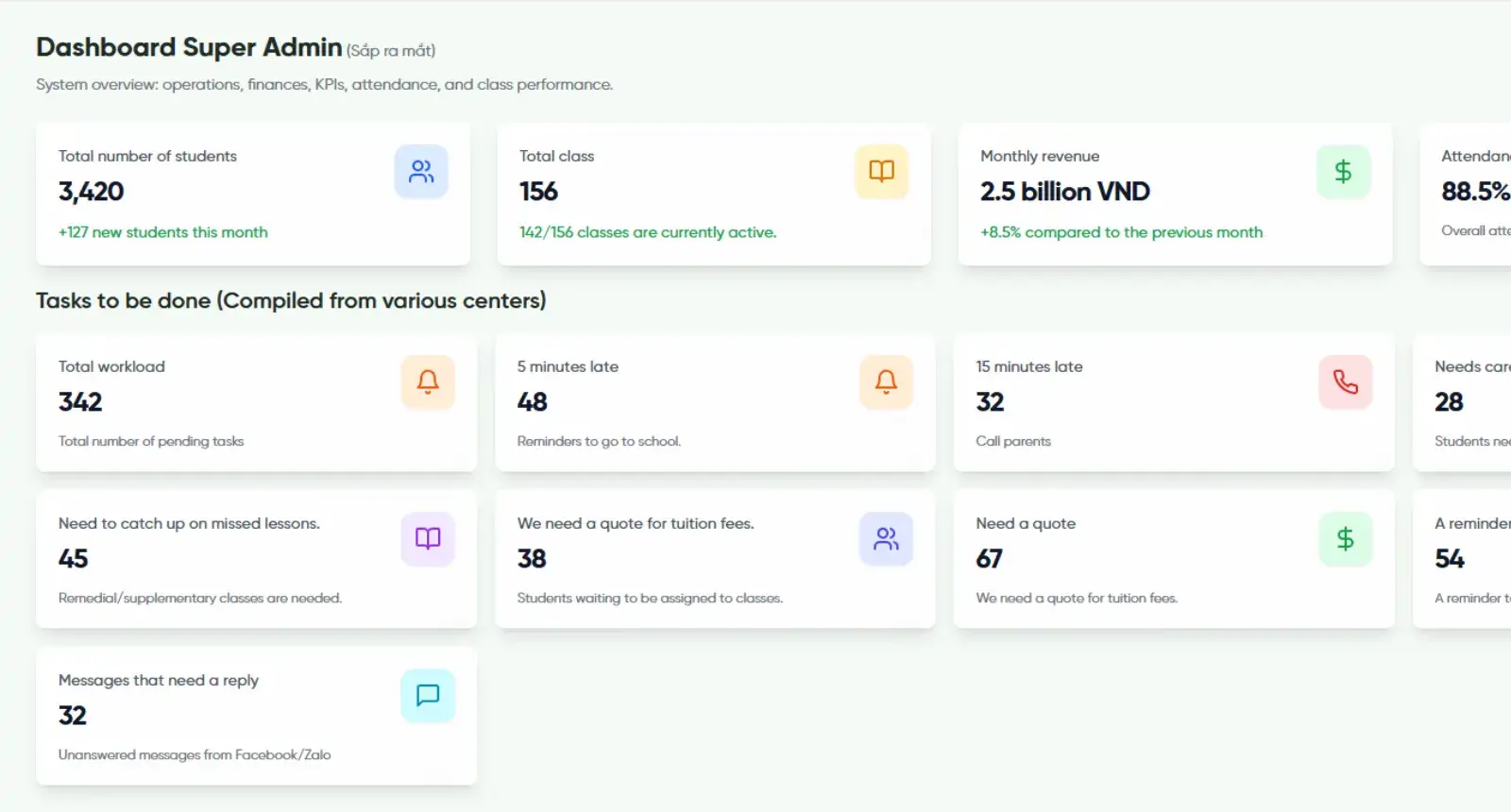The image size is (1511, 812).
Task: Click the '5 minutes late' label
Action: [x=568, y=366]
